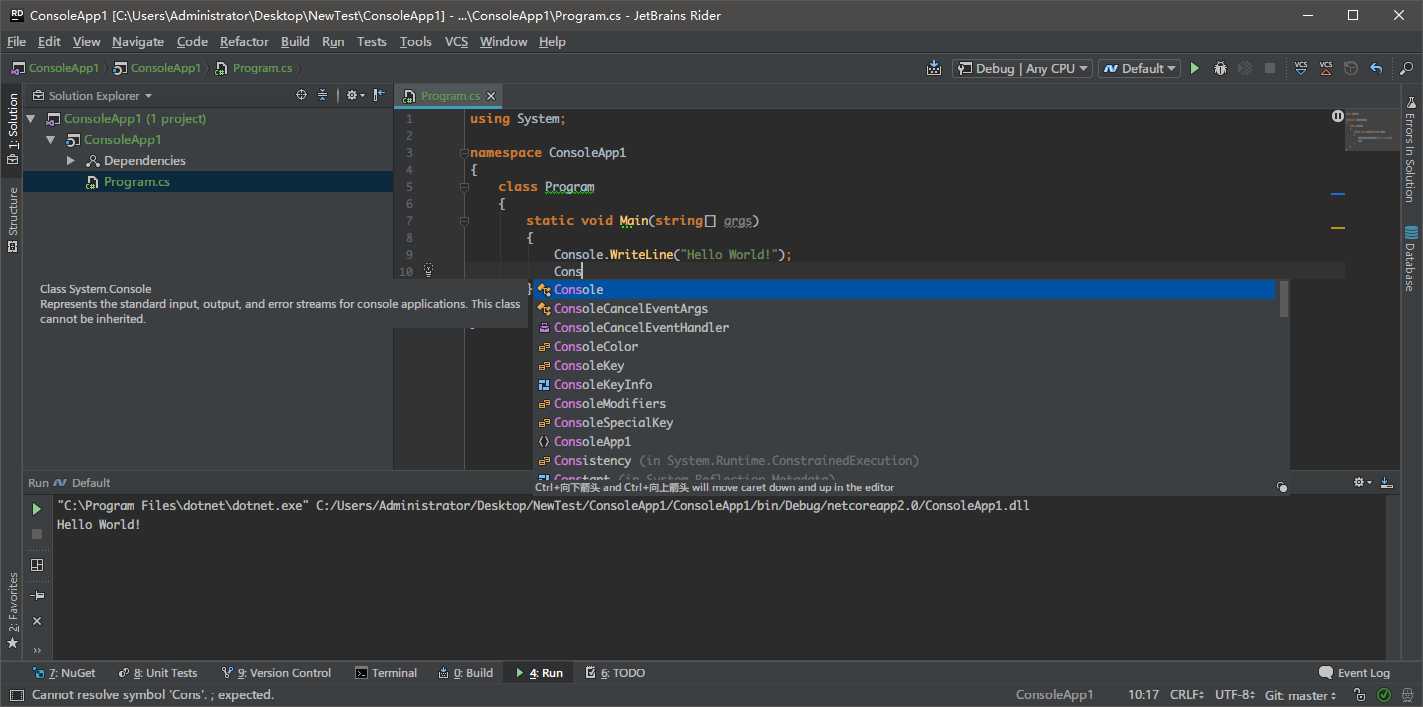Open the Version Control tool window
The width and height of the screenshot is (1423, 707).
[x=277, y=673]
